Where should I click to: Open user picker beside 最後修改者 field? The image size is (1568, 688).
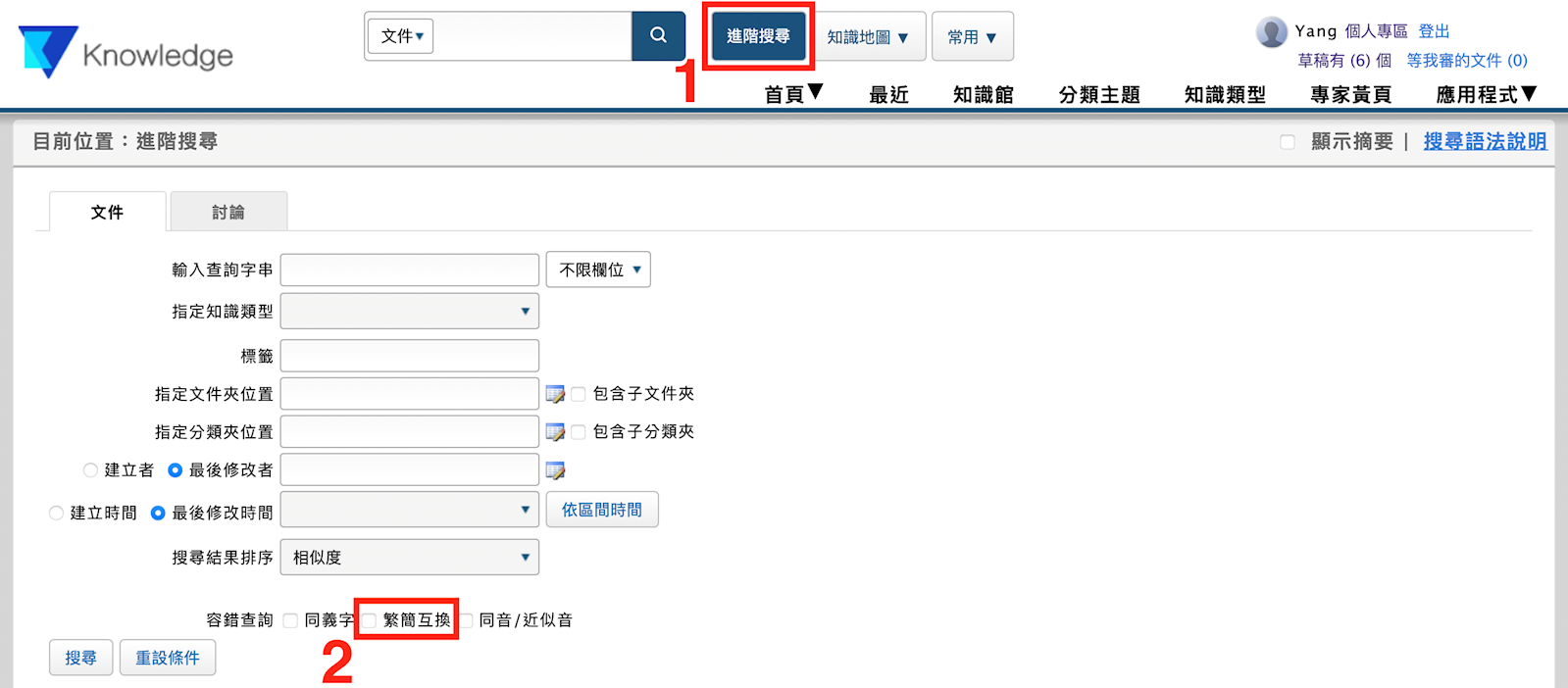[555, 470]
